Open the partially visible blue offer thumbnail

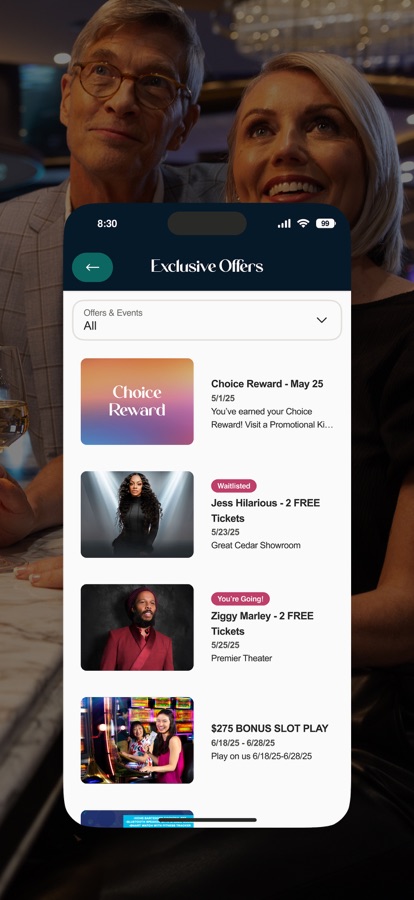coord(137,818)
